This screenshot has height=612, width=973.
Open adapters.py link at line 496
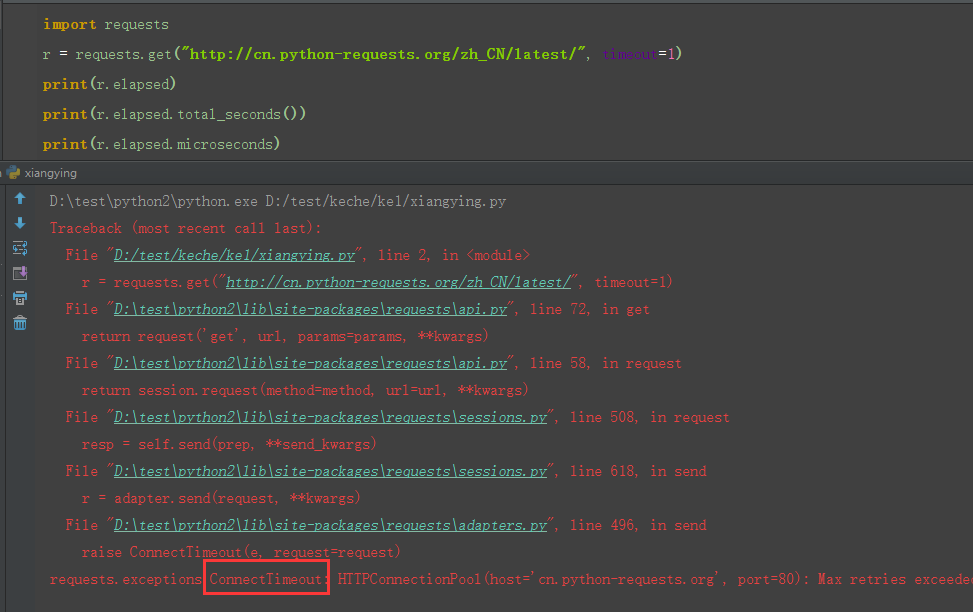pyautogui.click(x=331, y=525)
